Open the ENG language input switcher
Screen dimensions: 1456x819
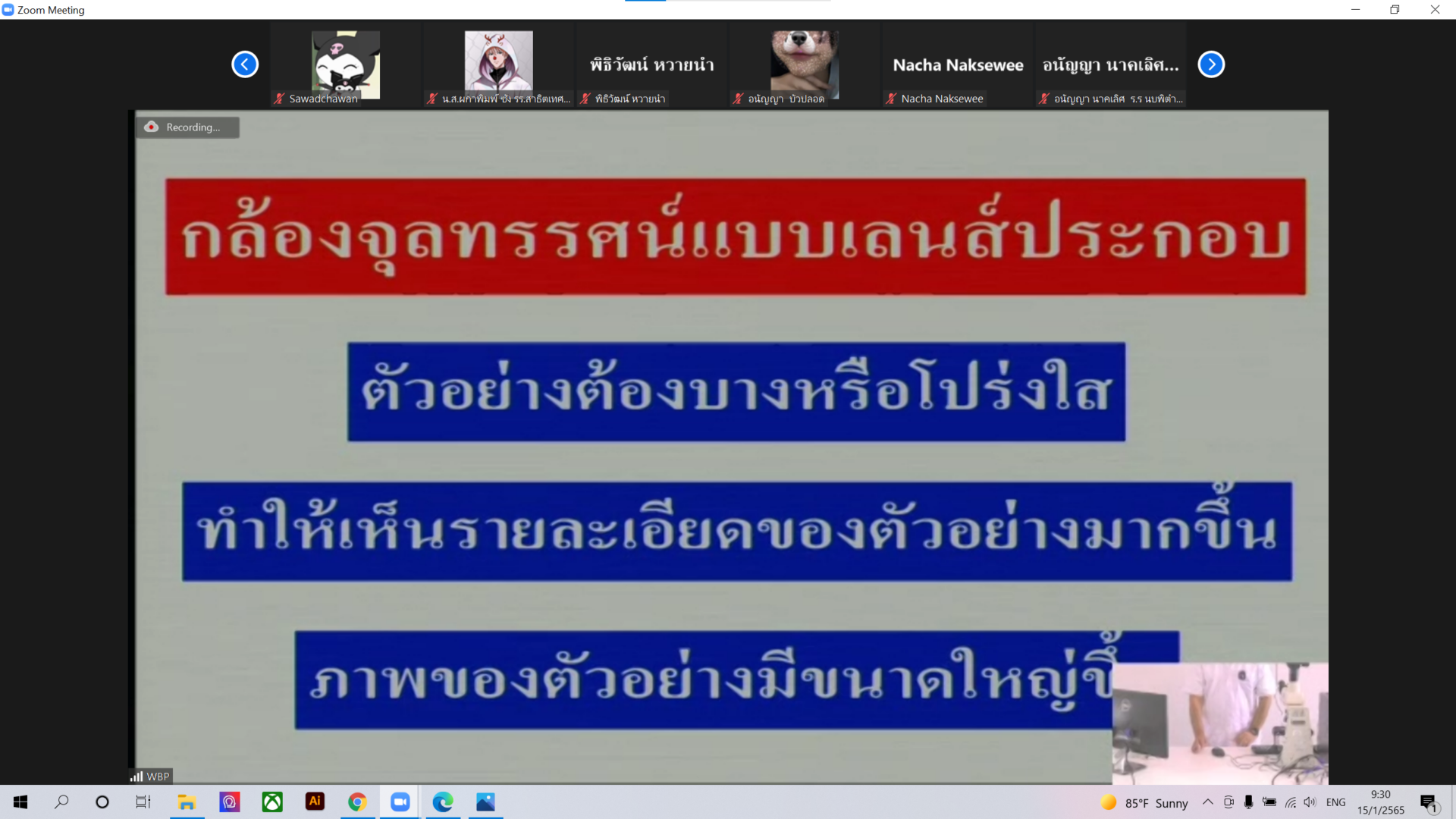click(1335, 802)
